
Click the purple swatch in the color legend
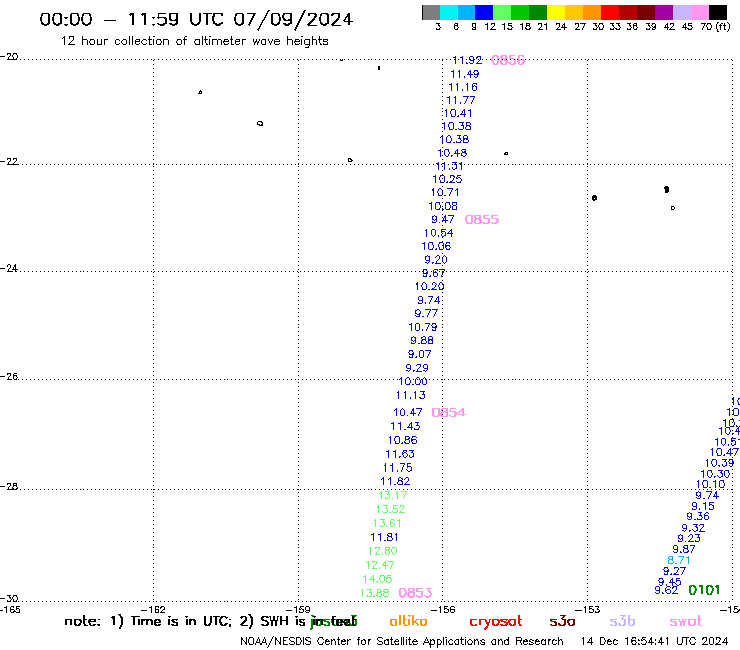(664, 12)
